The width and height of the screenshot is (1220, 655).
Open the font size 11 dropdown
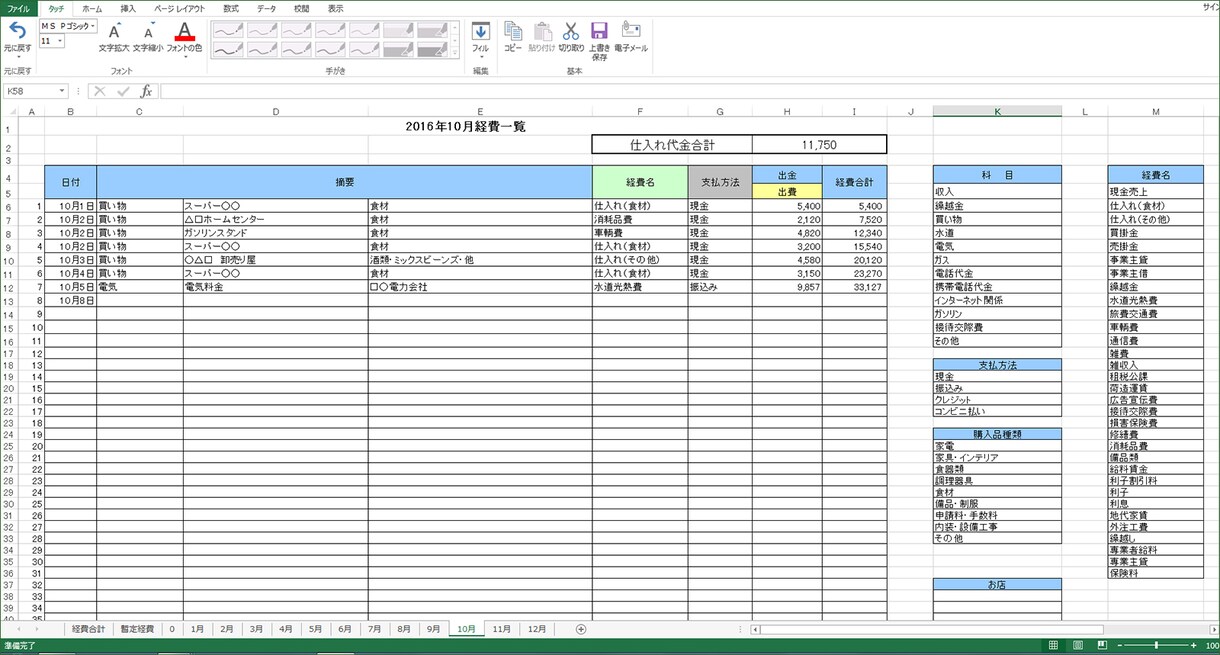click(x=61, y=41)
